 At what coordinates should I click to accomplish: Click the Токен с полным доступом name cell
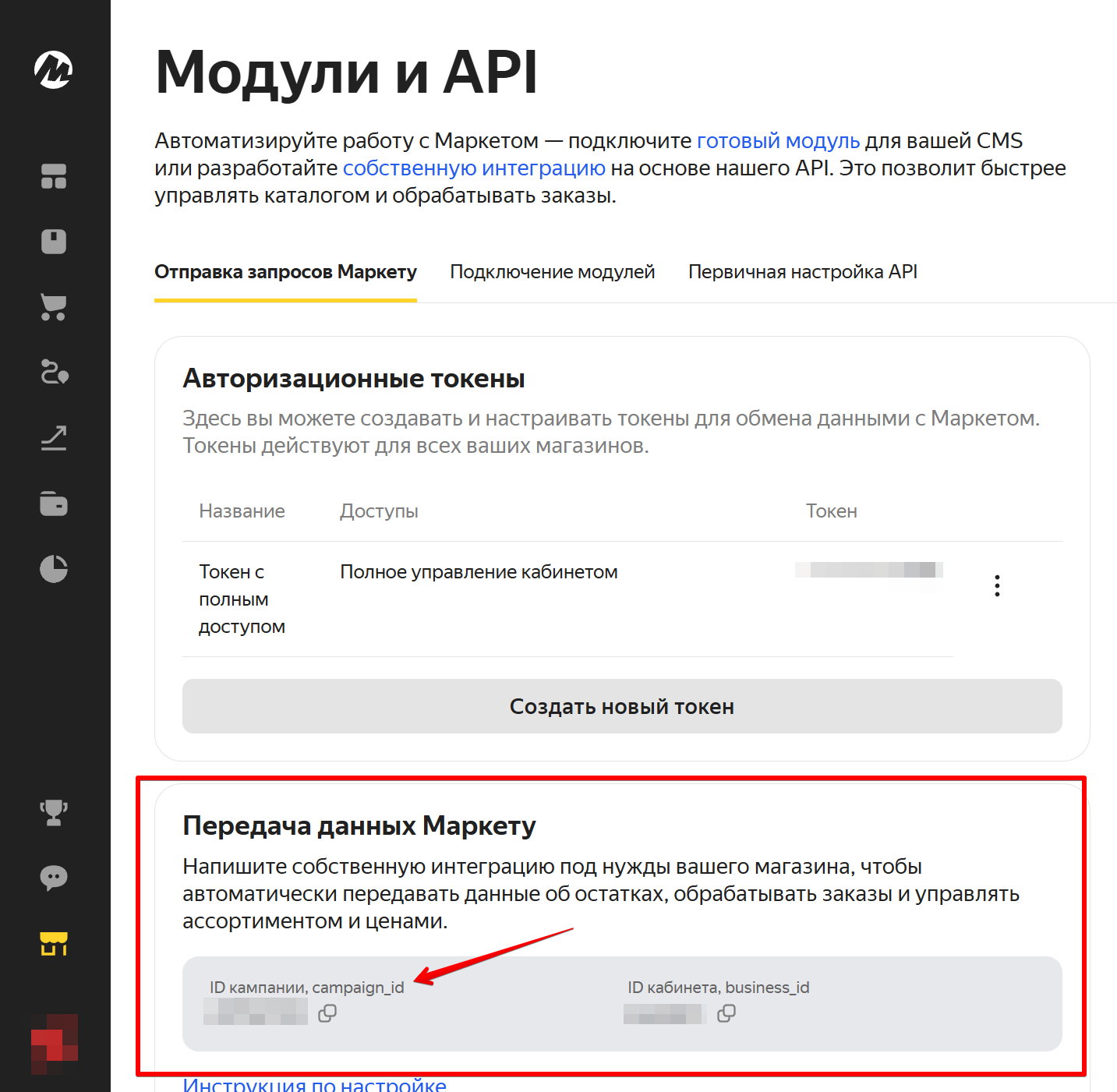242,599
